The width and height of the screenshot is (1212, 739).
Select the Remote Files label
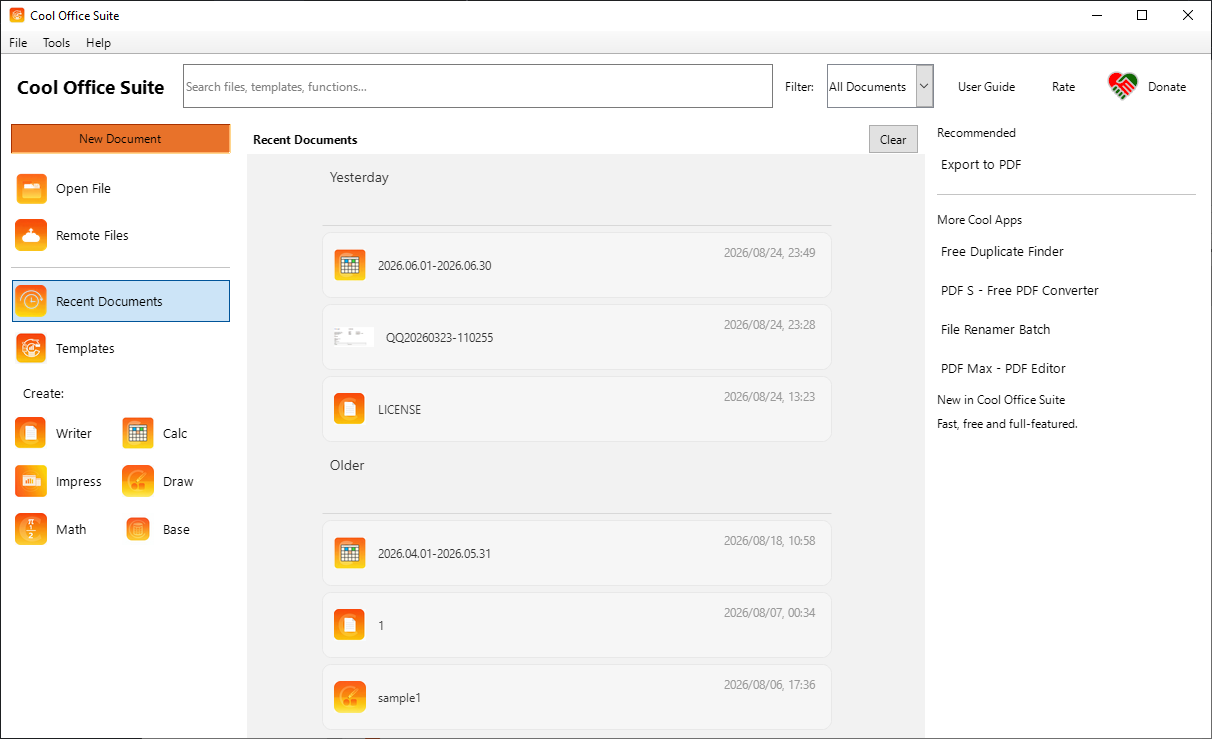[92, 236]
